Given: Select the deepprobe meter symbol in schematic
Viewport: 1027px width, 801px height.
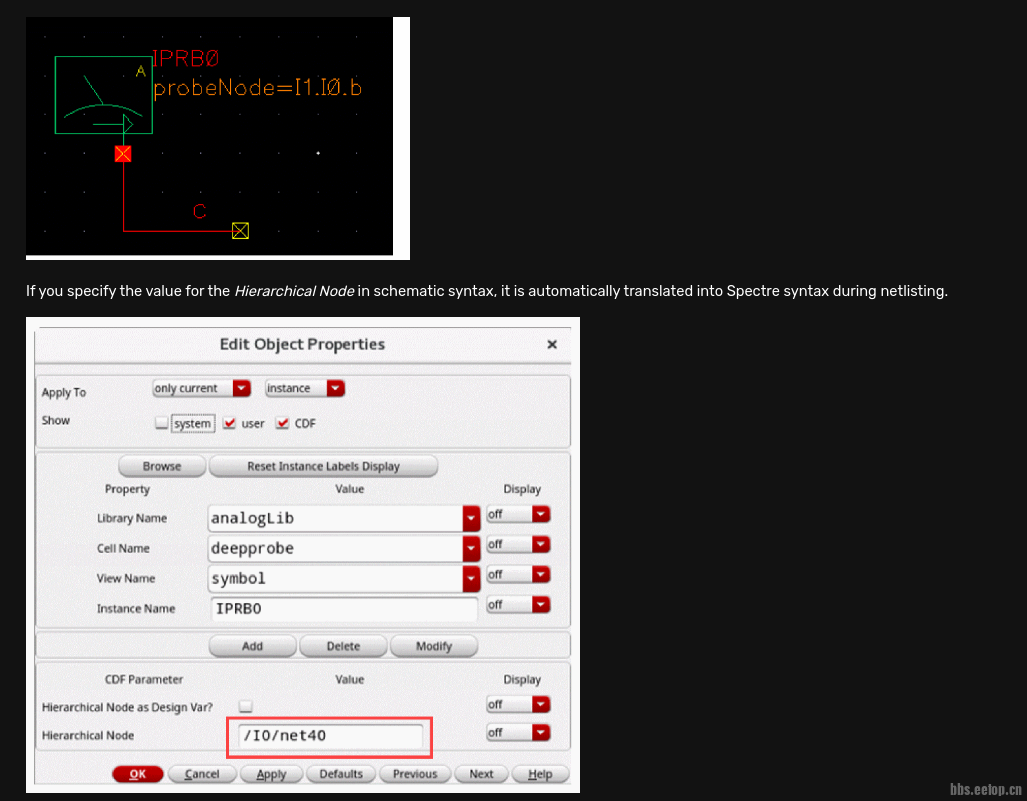Looking at the screenshot, I should click(x=103, y=95).
